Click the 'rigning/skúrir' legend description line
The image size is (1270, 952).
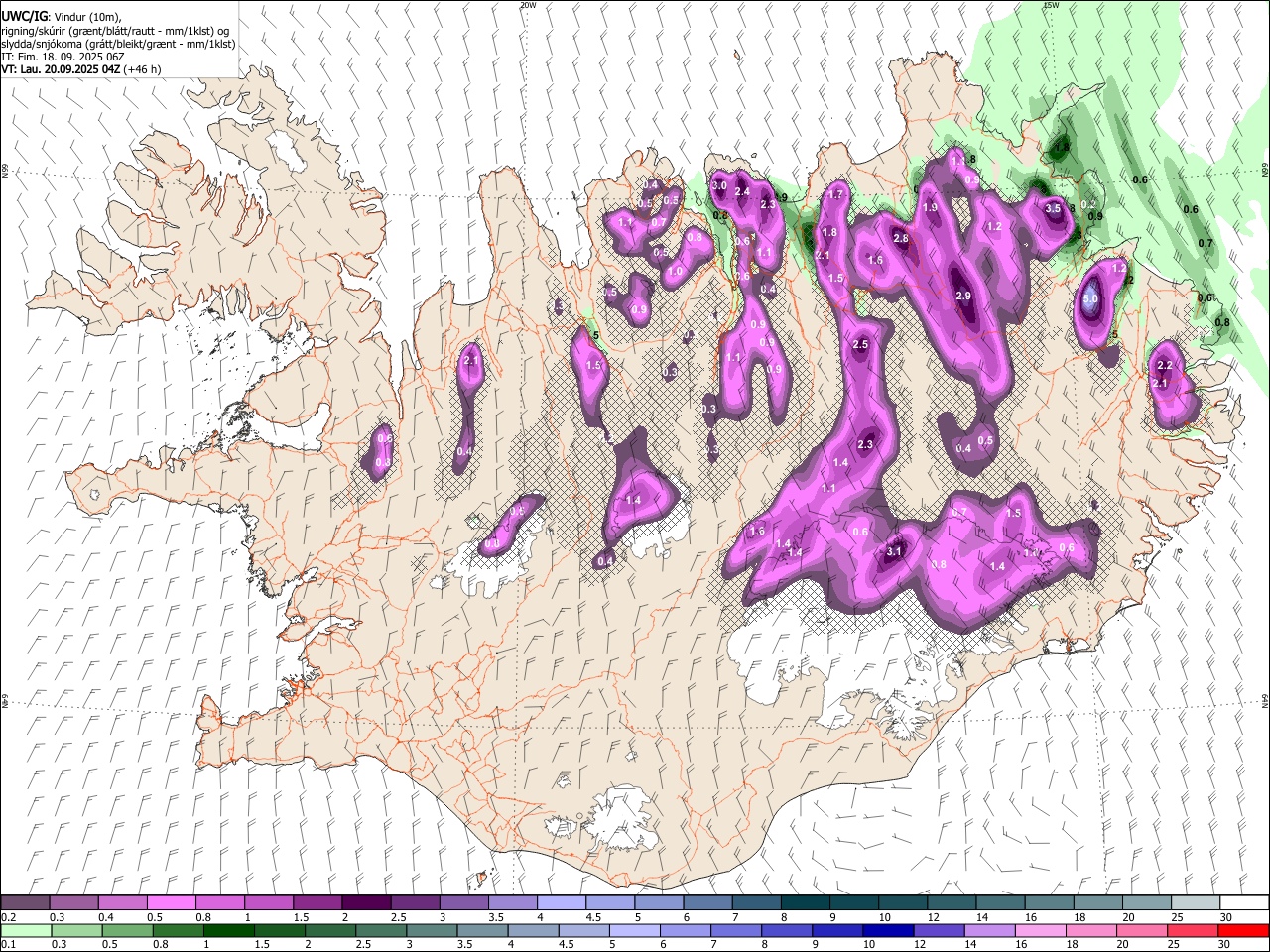coord(115,32)
